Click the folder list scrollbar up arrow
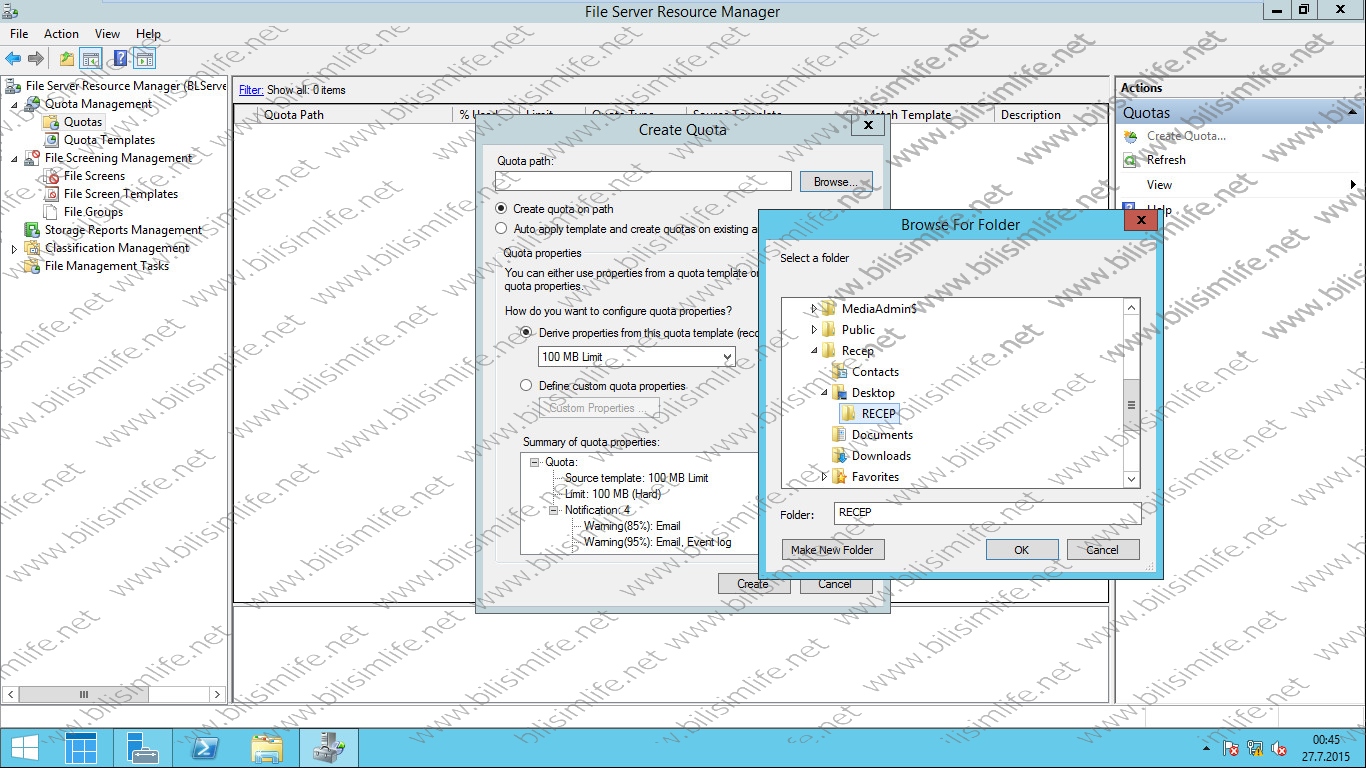This screenshot has height=768, width=1366. point(1132,307)
